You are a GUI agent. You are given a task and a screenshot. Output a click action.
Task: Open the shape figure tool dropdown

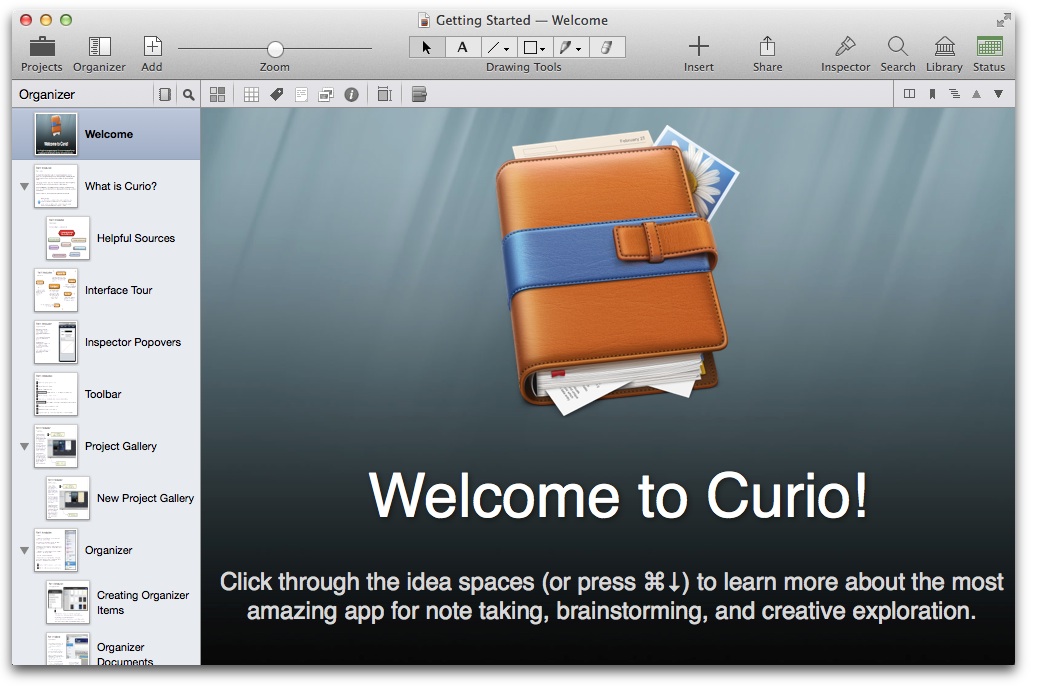pos(534,48)
